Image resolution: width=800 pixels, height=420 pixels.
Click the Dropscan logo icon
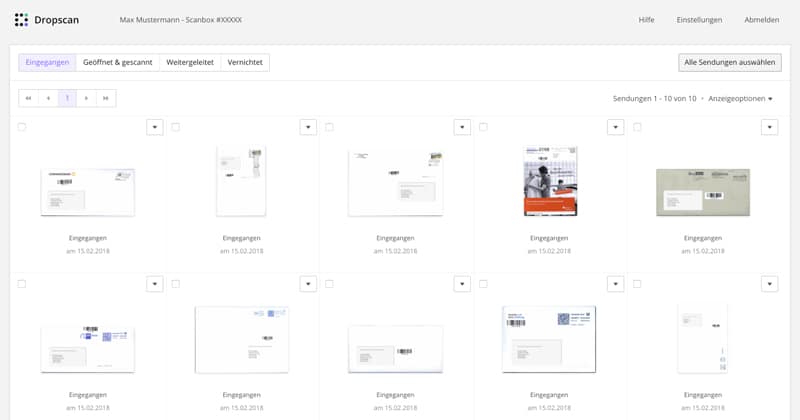tap(22, 19)
